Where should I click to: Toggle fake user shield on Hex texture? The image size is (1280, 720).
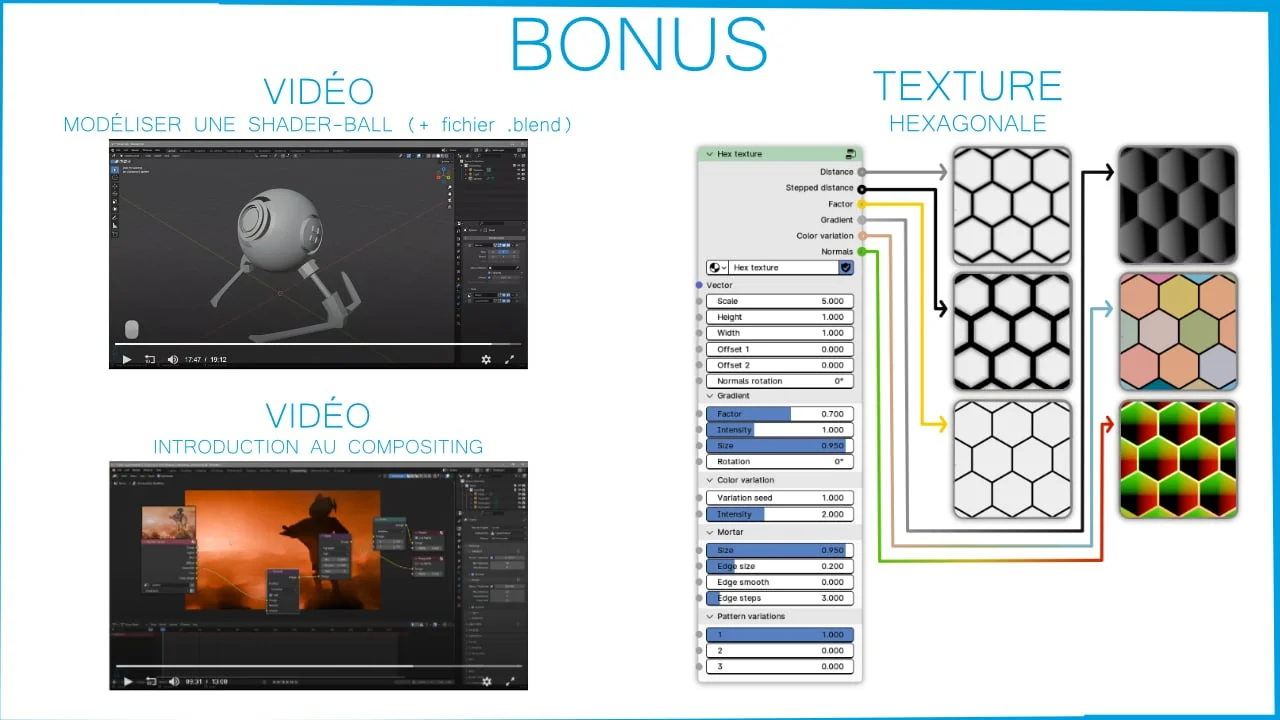coord(845,268)
